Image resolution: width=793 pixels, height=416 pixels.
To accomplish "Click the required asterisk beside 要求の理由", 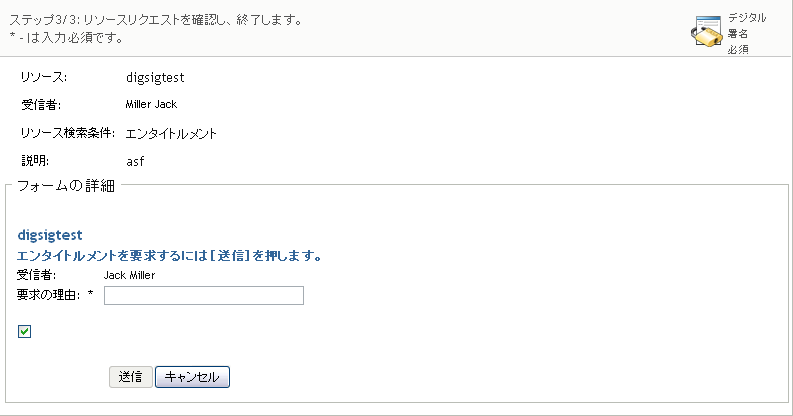I will [91, 294].
